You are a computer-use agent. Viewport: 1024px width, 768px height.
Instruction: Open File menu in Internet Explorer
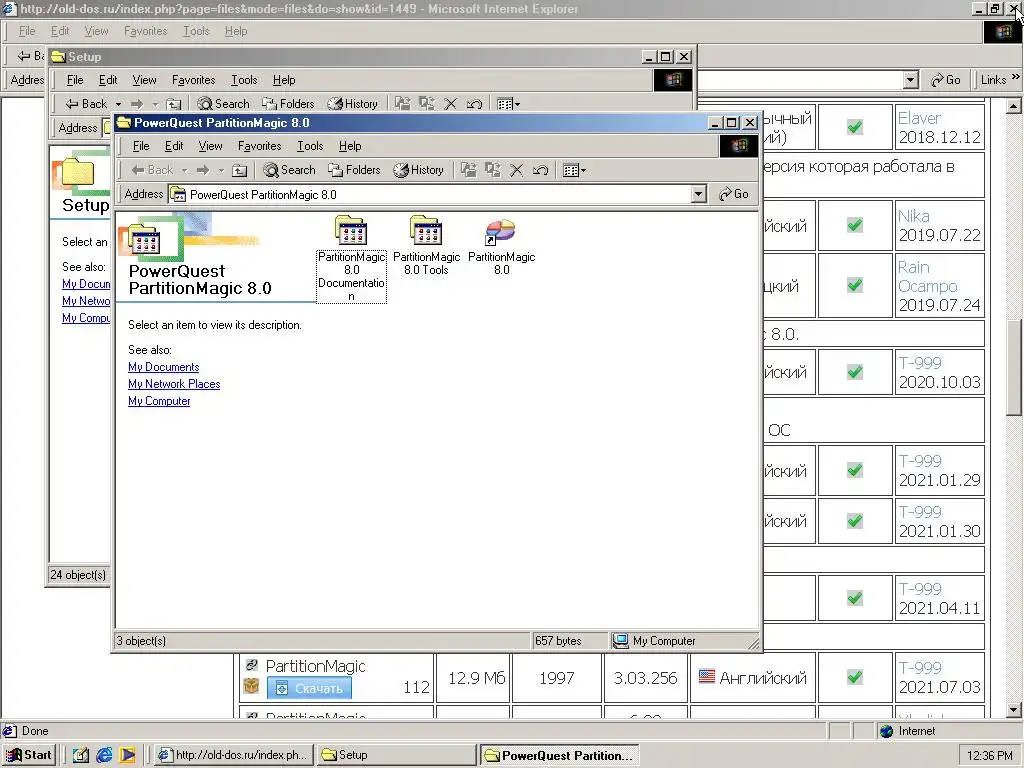tap(27, 31)
